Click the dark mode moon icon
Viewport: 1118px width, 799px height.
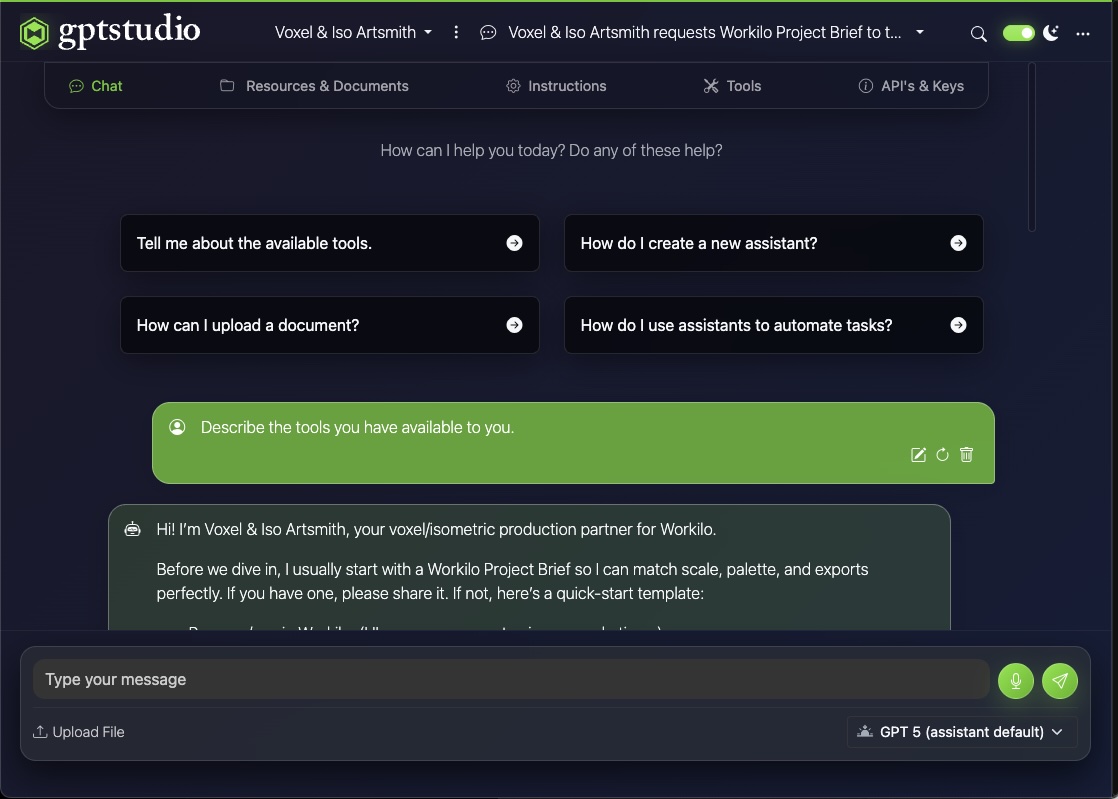click(x=1051, y=33)
